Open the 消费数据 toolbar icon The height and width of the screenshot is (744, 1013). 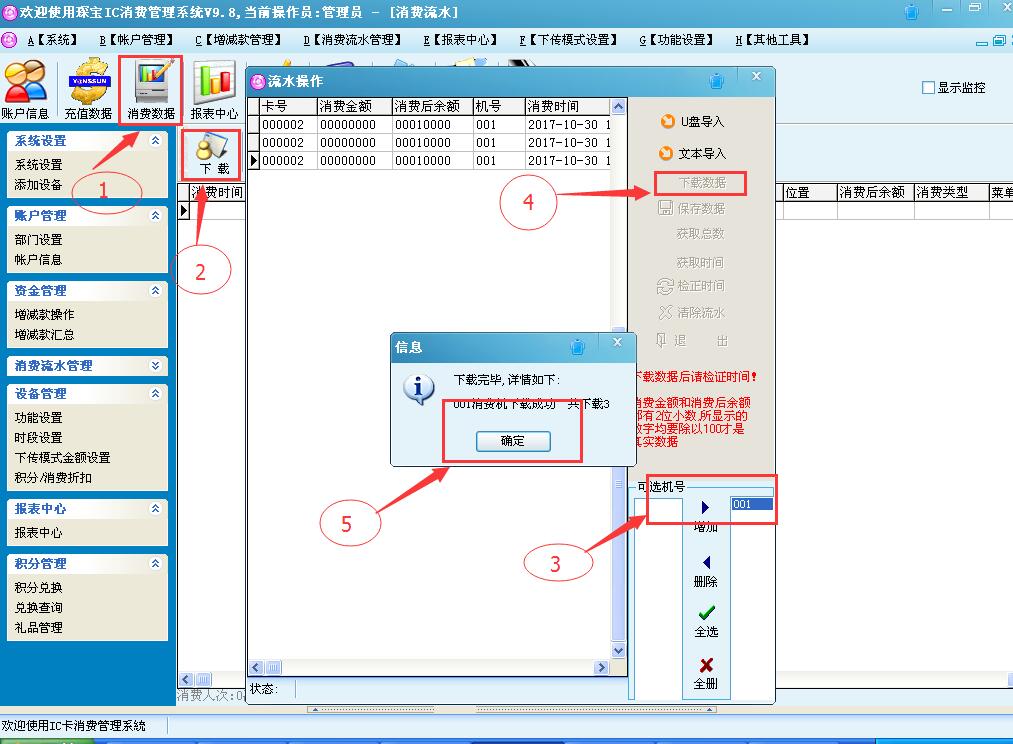(x=151, y=90)
